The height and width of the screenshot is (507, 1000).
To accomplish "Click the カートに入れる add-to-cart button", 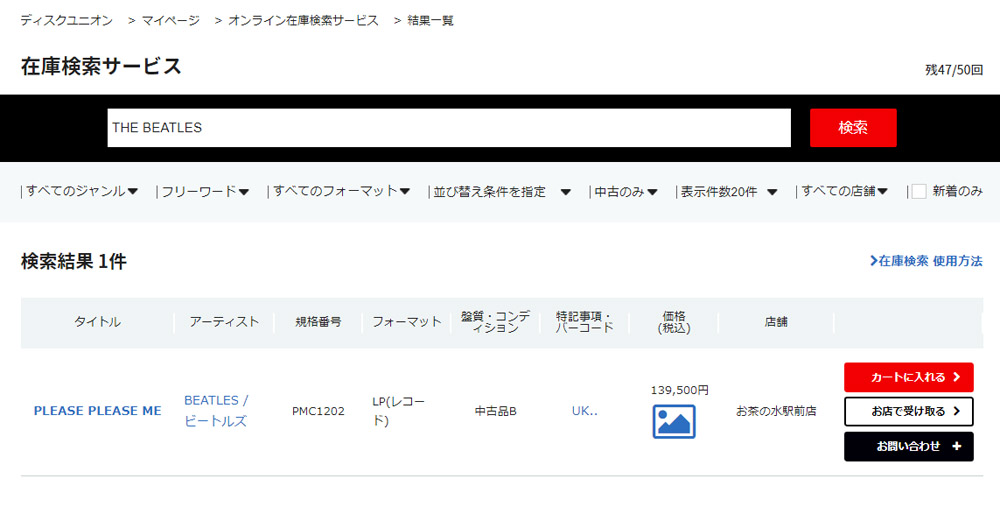I will click(x=909, y=377).
